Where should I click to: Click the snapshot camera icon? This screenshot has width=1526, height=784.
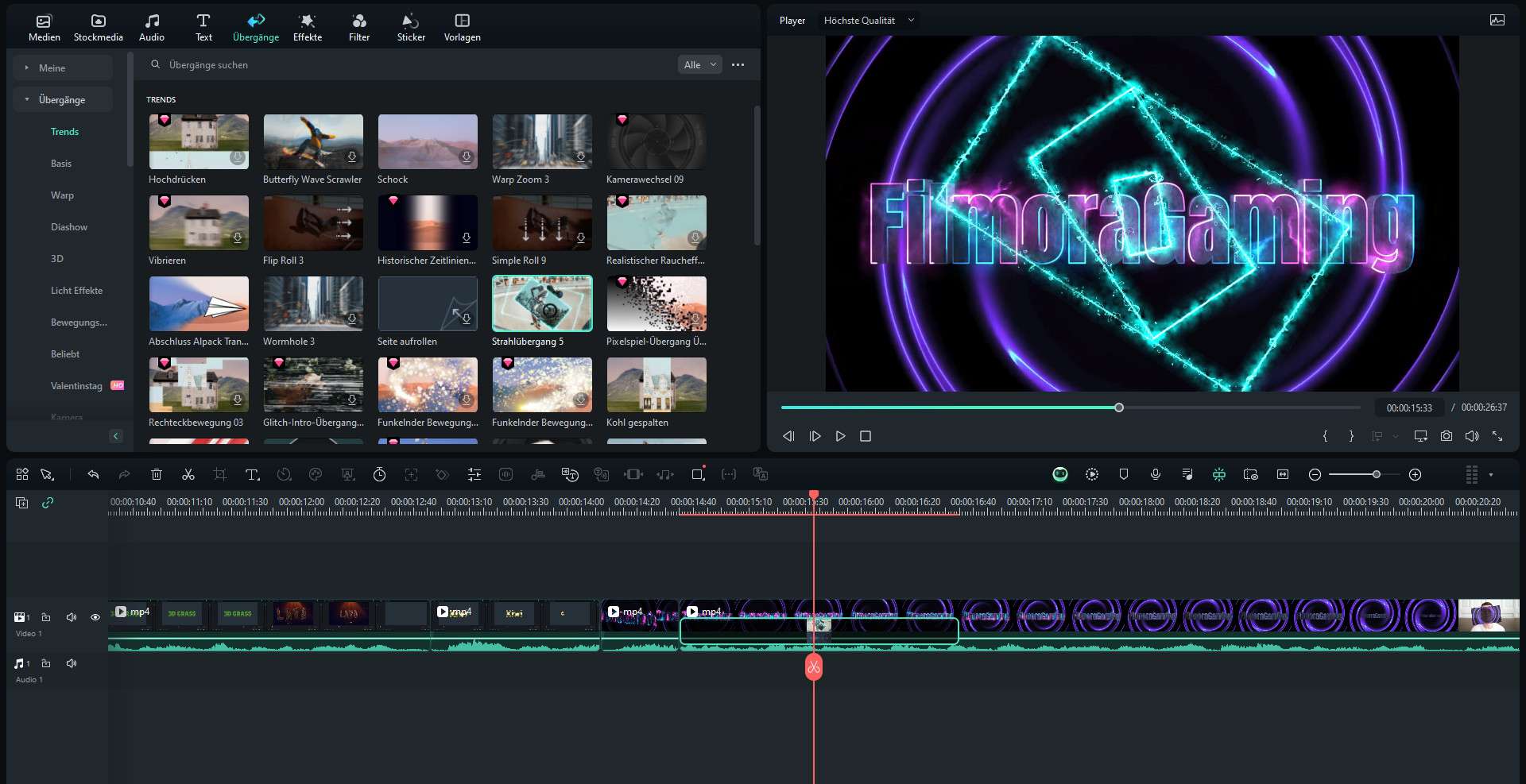(x=1447, y=436)
